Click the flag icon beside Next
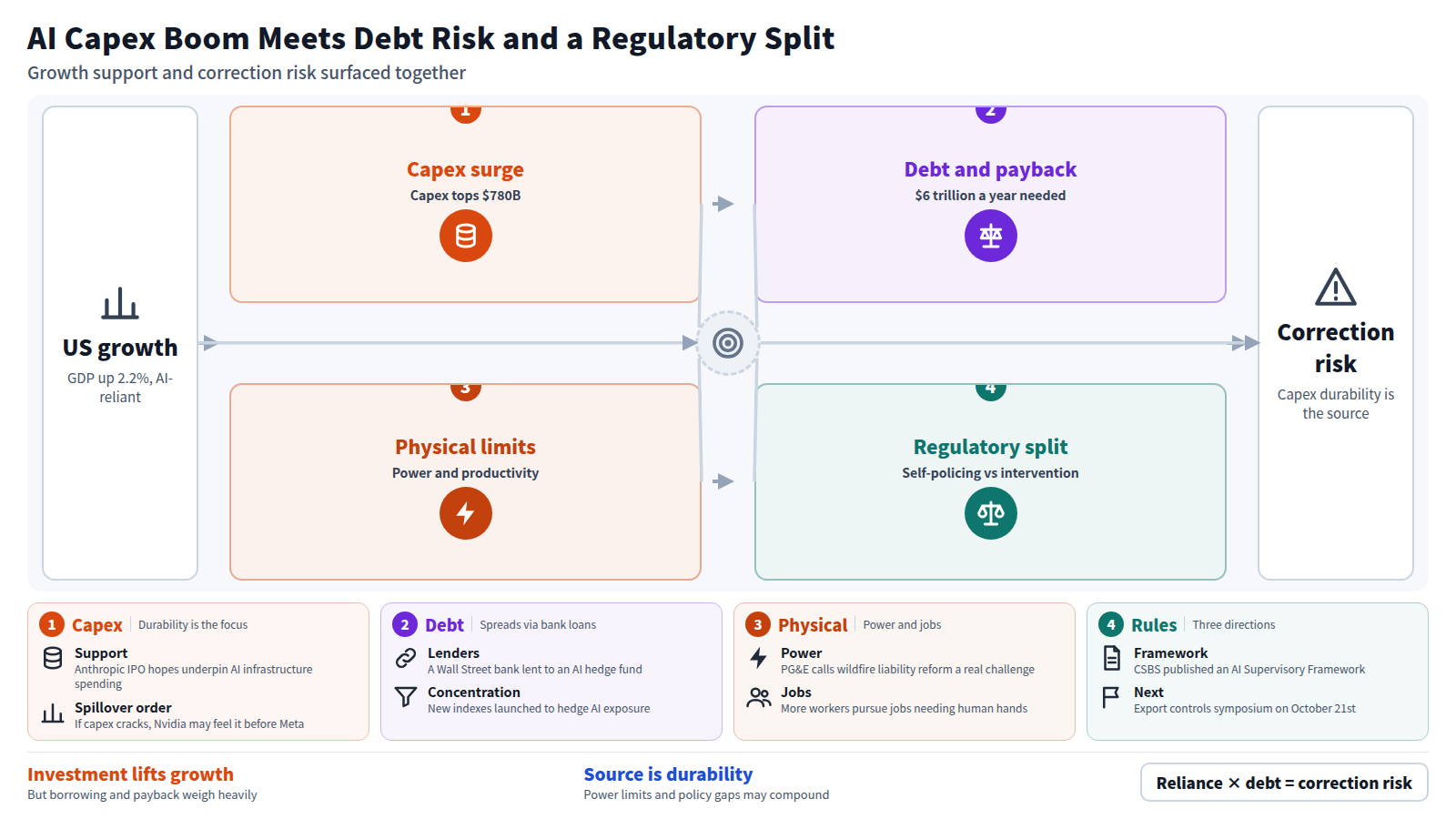Viewport: 1456px width, 819px height. point(1111,697)
